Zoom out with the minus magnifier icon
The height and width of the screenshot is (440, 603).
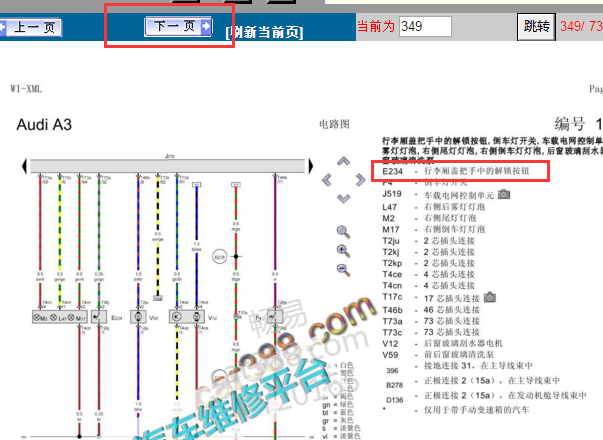tap(343, 270)
